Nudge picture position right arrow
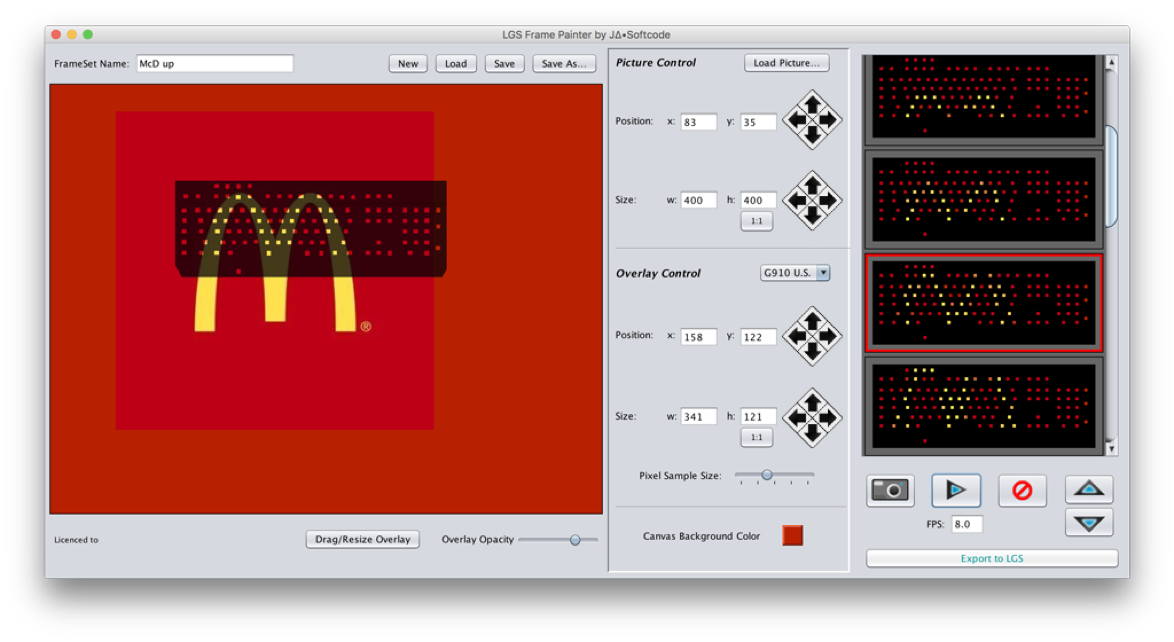1174x642 pixels. point(828,120)
